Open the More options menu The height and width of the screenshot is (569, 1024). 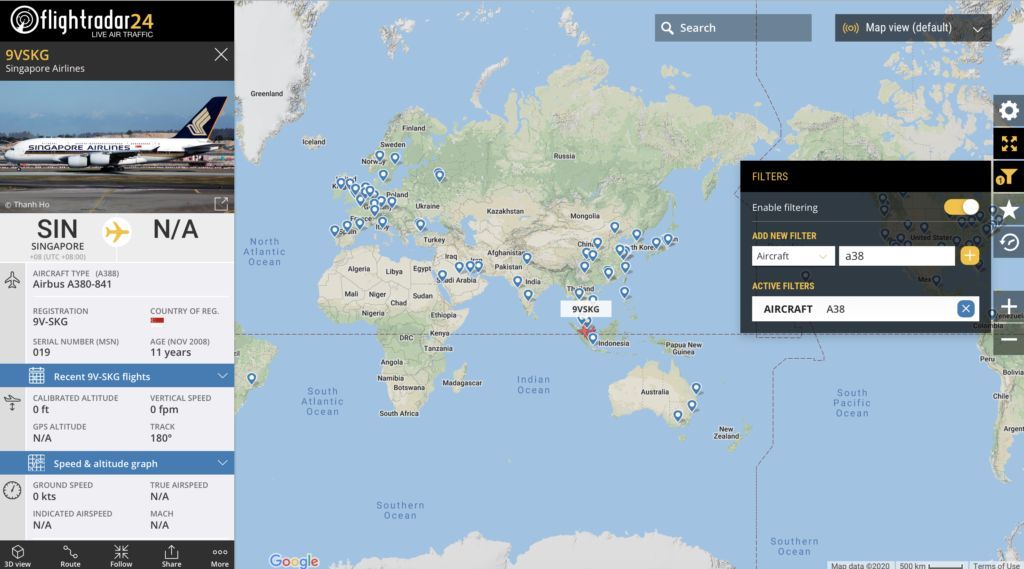click(219, 556)
